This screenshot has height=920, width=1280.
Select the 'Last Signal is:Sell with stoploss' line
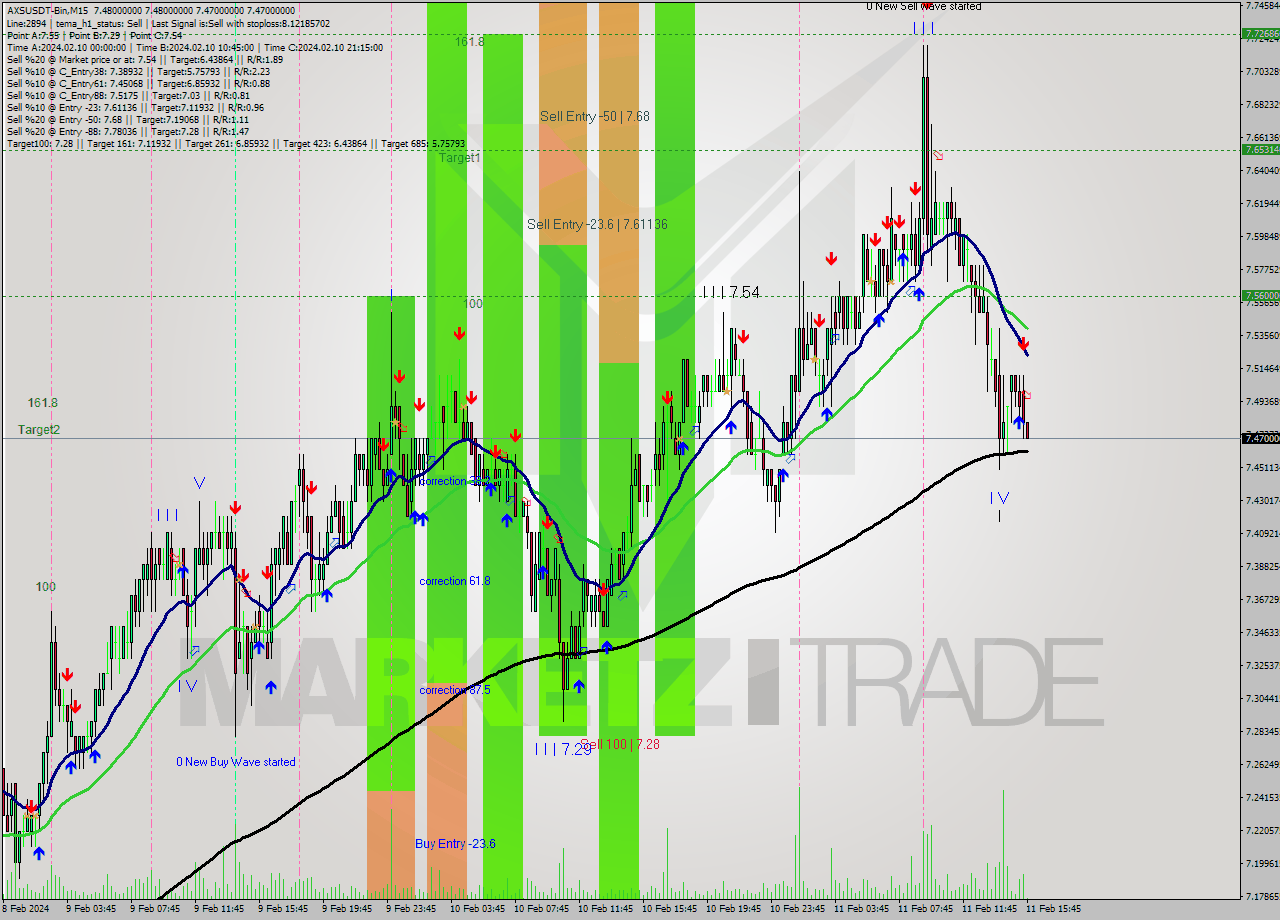click(241, 23)
